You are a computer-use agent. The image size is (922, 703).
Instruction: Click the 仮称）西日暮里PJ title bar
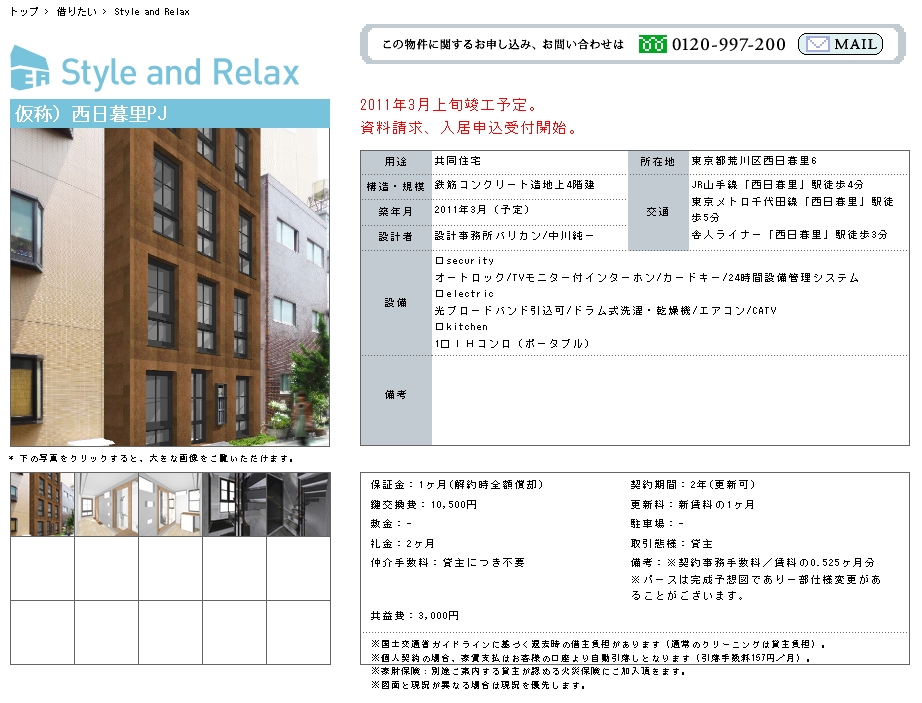[170, 113]
